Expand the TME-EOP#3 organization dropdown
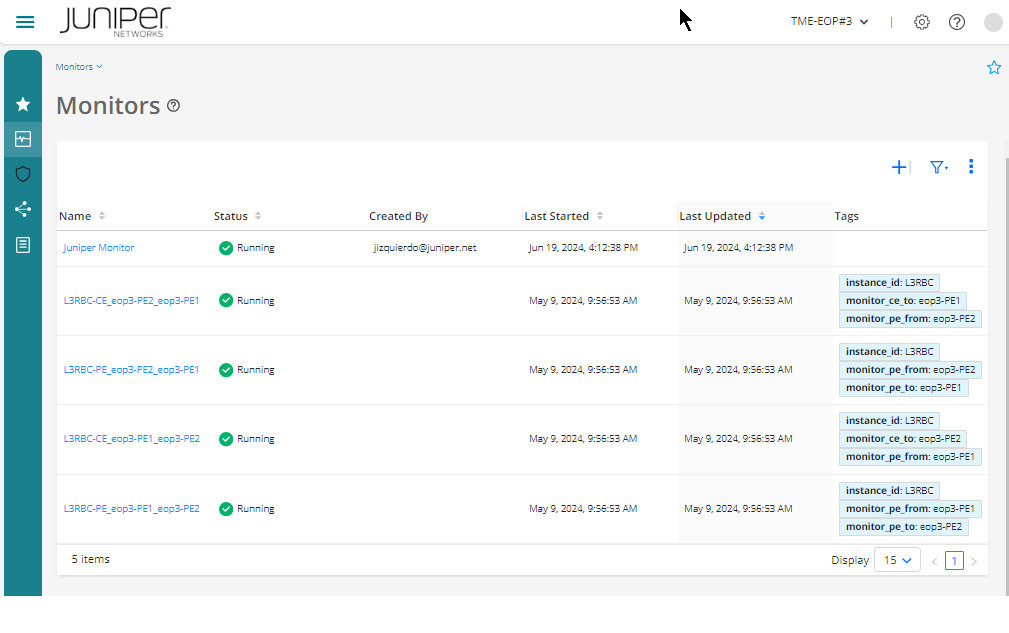 829,22
